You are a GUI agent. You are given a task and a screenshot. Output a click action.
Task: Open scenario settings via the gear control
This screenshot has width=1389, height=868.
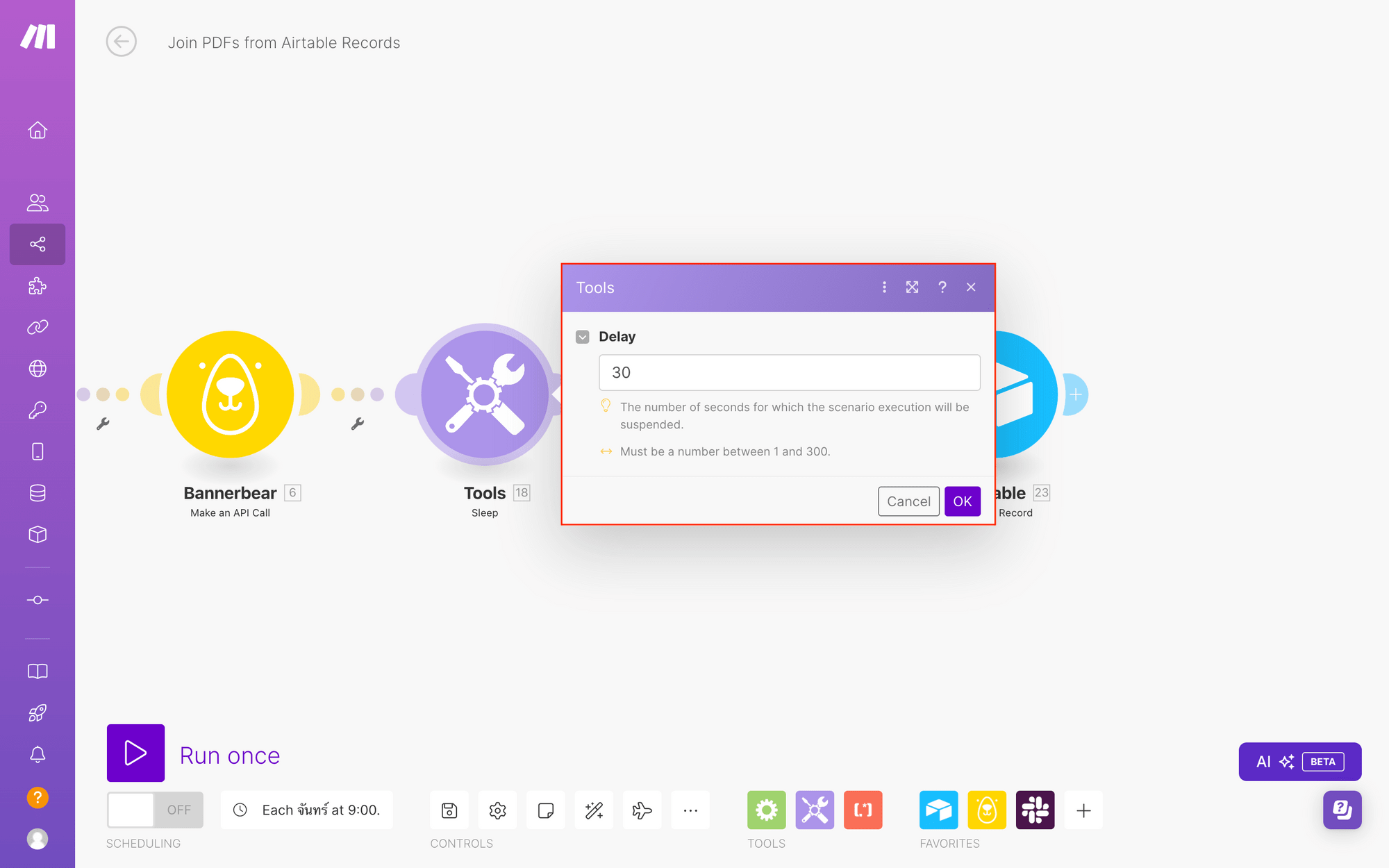497,810
